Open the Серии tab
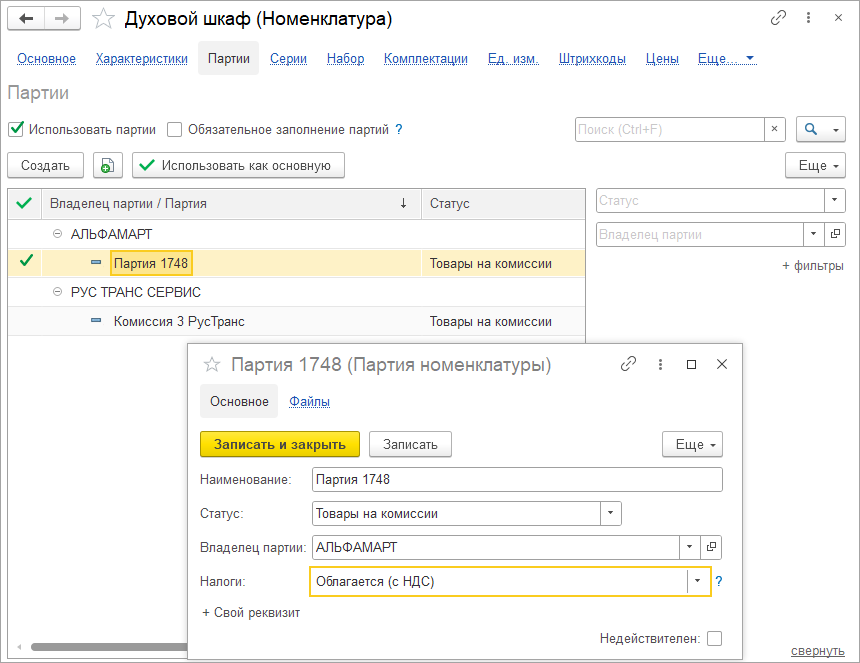 pyautogui.click(x=288, y=58)
